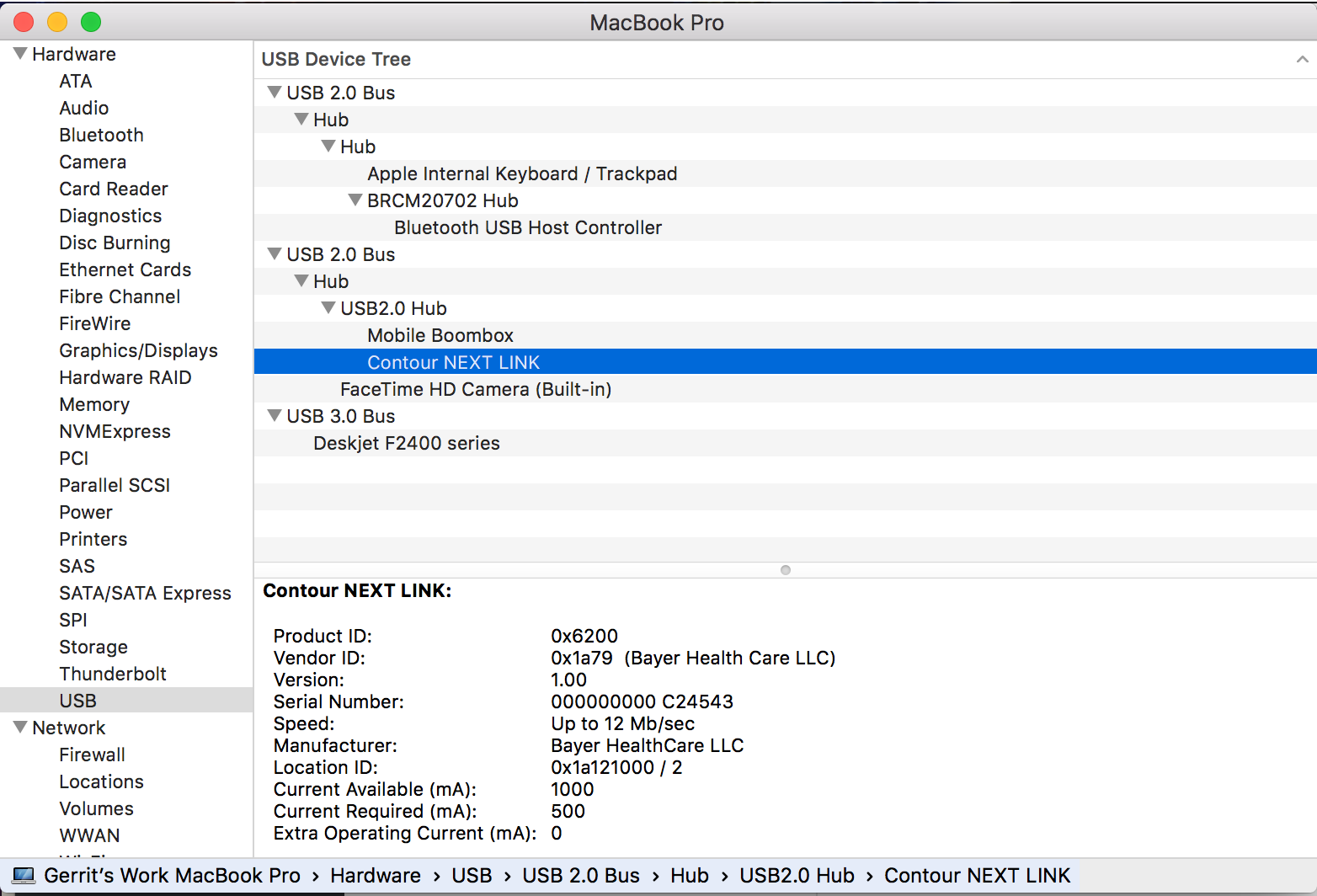Select Ethernet Cards in sidebar
This screenshot has width=1317, height=896.
click(x=125, y=269)
